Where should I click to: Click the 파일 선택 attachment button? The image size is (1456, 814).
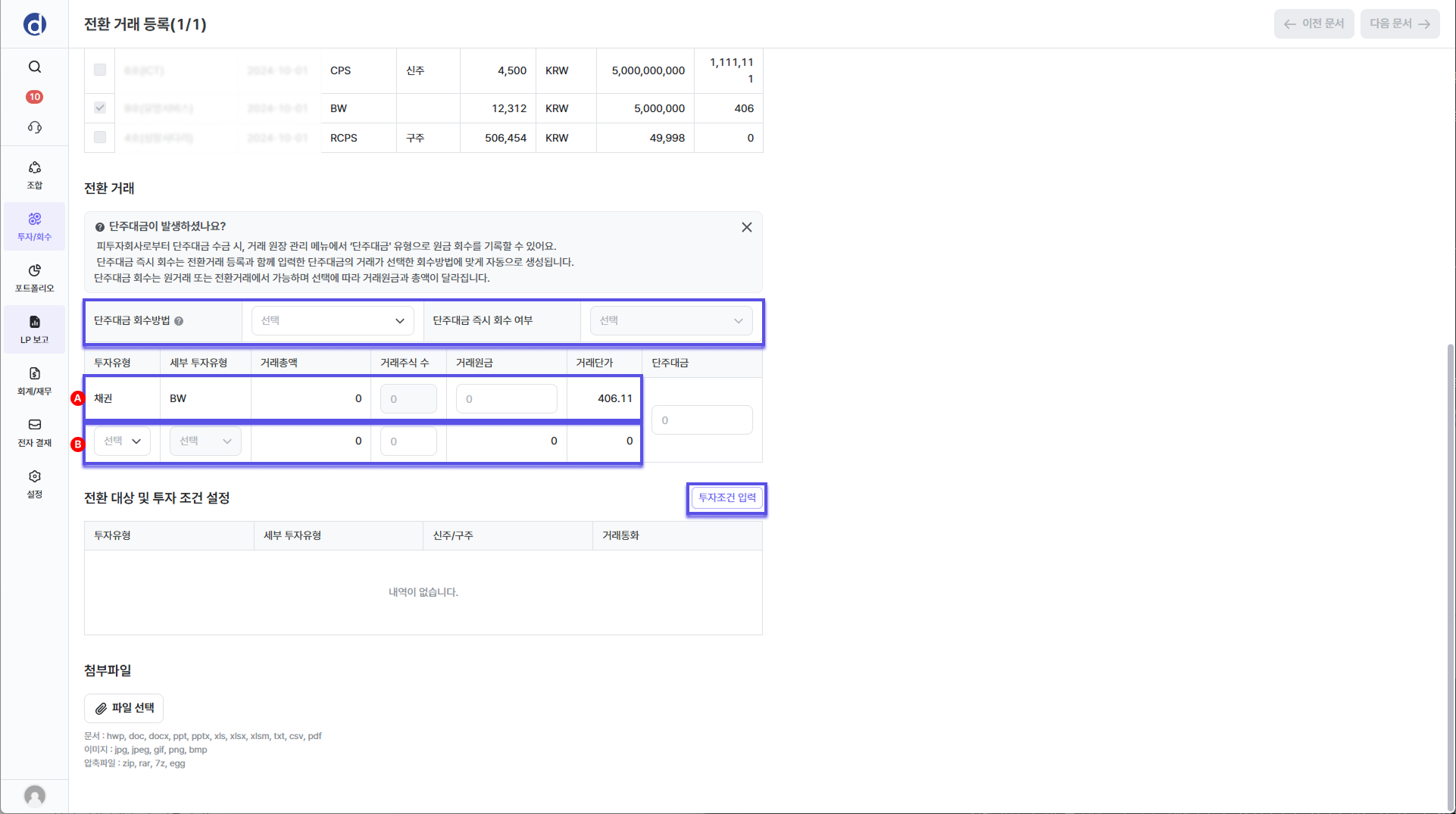pos(124,708)
